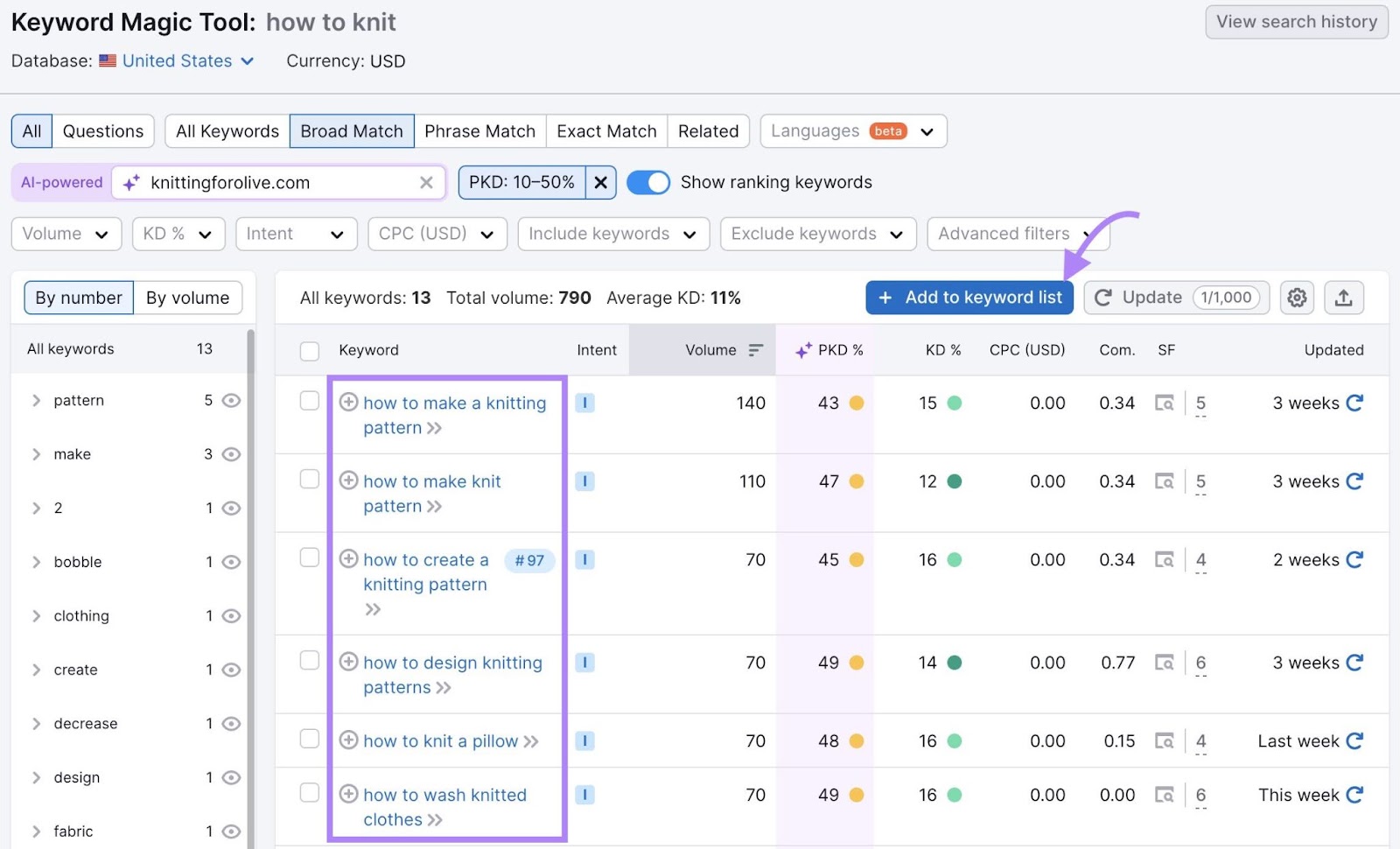Refresh the 'how to make knit pattern' row
This screenshot has height=849, width=1400.
[1354, 481]
